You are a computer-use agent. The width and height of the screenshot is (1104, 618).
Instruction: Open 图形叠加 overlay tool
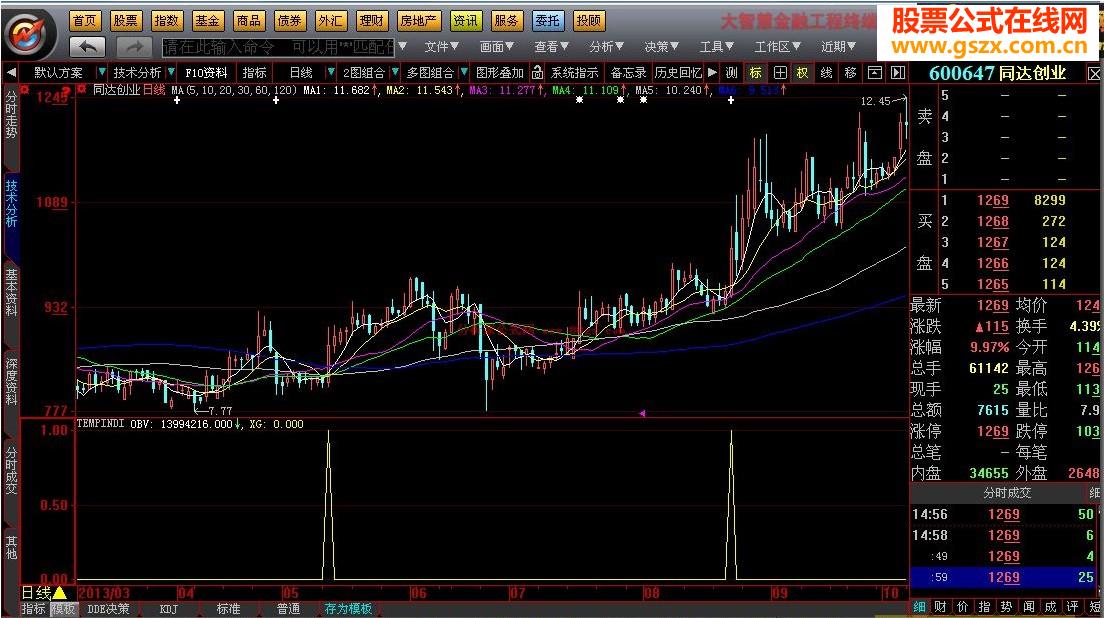coord(499,72)
